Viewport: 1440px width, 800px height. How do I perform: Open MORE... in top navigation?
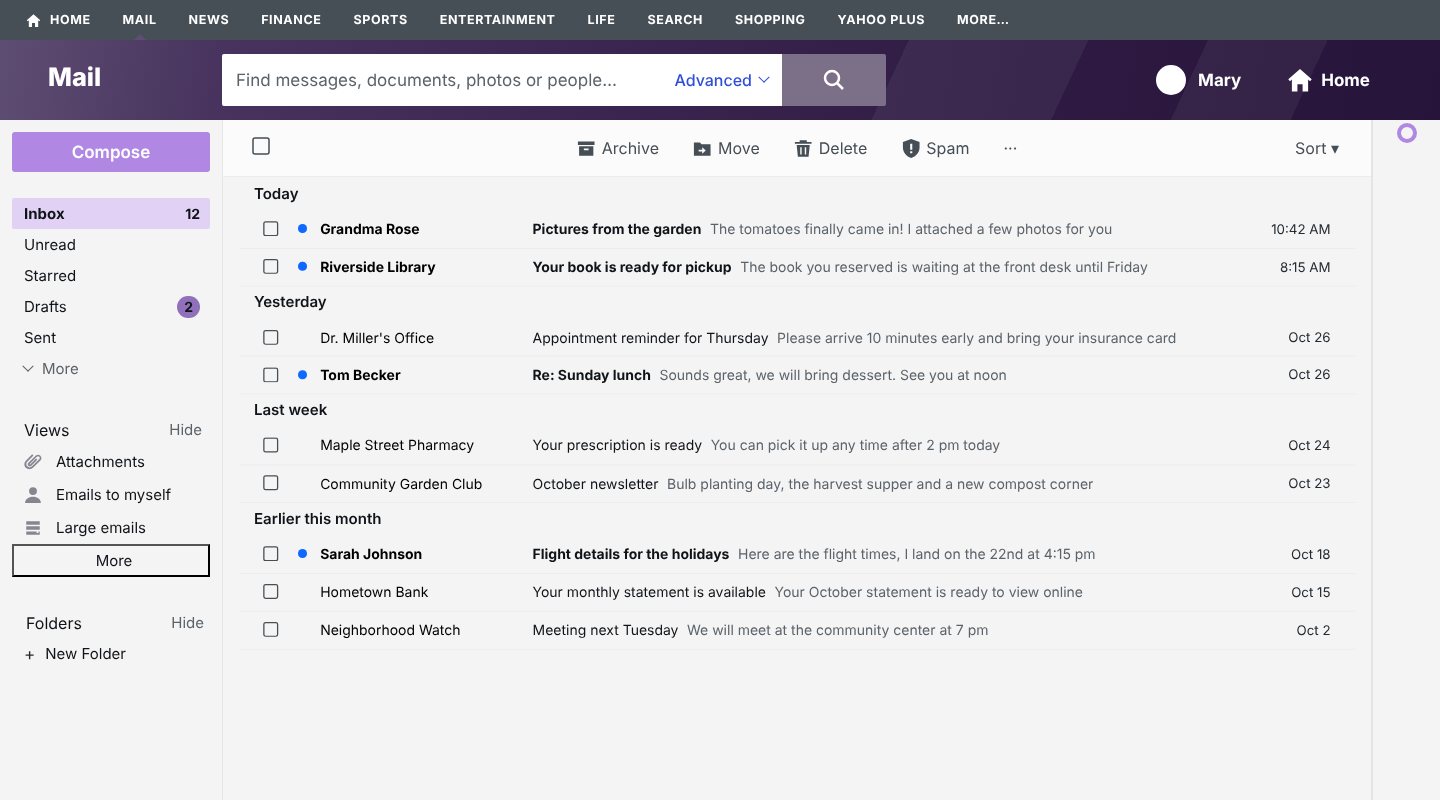click(x=983, y=20)
